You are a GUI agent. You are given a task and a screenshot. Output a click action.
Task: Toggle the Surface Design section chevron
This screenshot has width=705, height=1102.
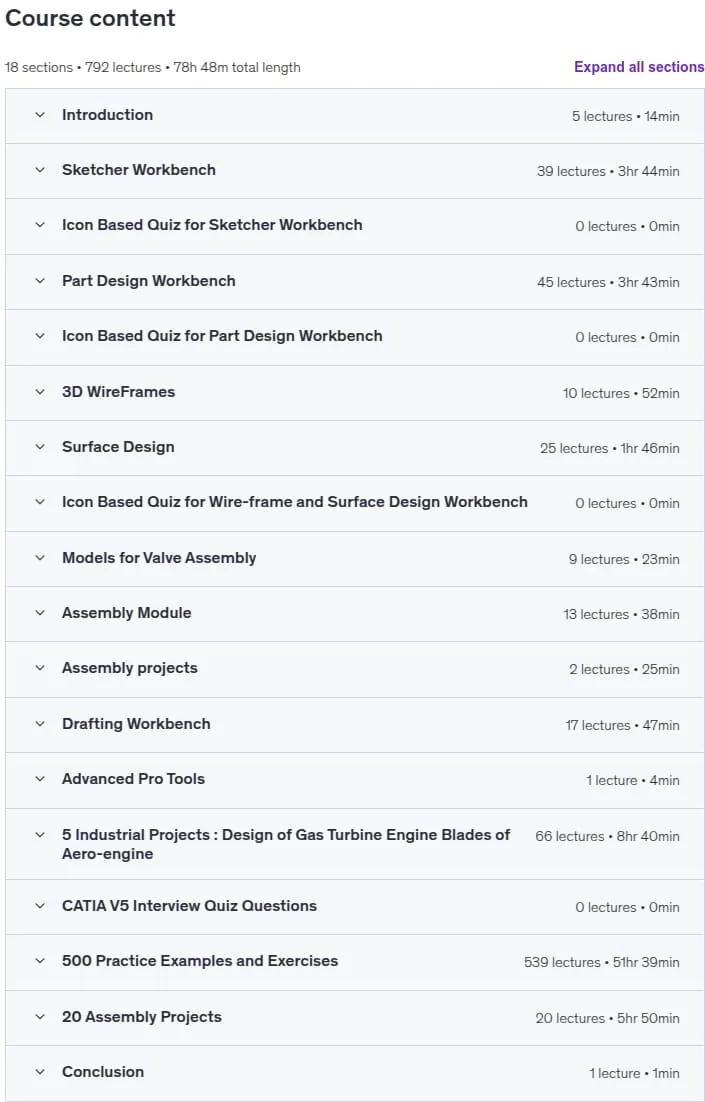40,447
